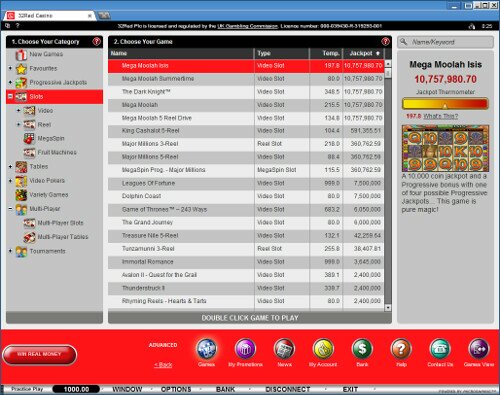This screenshot has height=395, width=500.
Task: Select New Games category icon
Action: click(x=21, y=54)
